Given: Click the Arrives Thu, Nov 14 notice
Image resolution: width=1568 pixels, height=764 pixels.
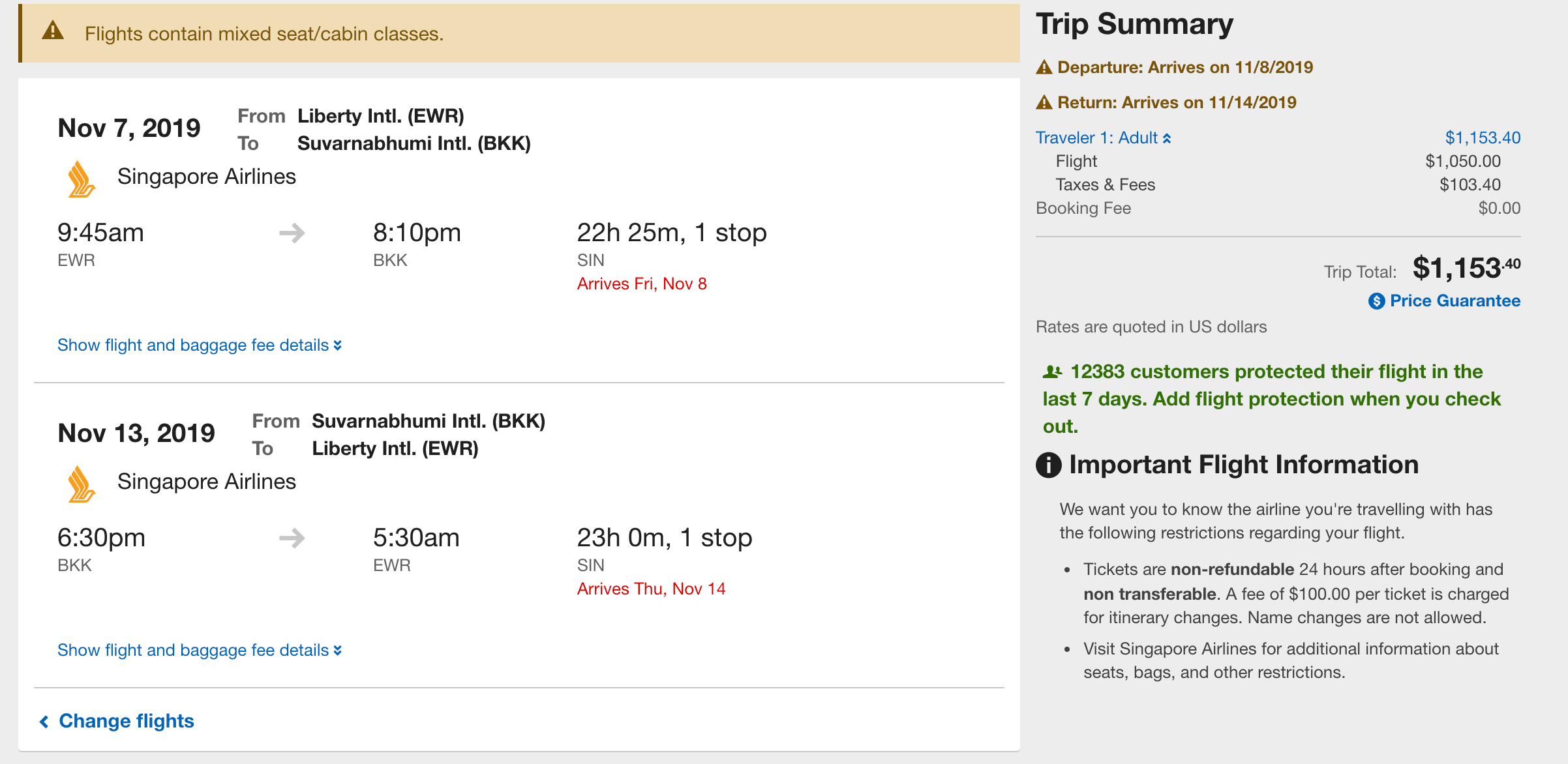Looking at the screenshot, I should point(651,589).
